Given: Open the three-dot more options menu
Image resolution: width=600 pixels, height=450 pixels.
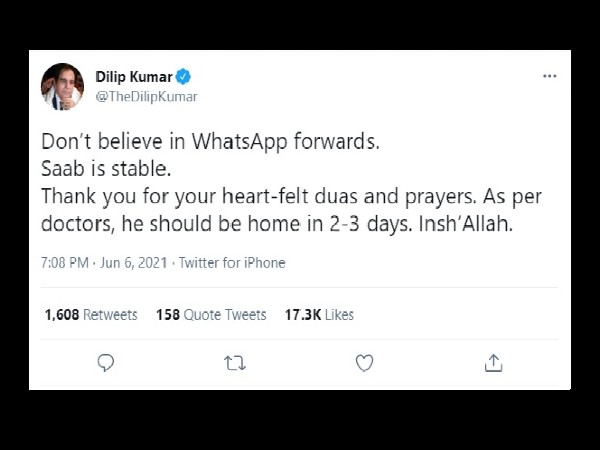Looking at the screenshot, I should [x=549, y=76].
